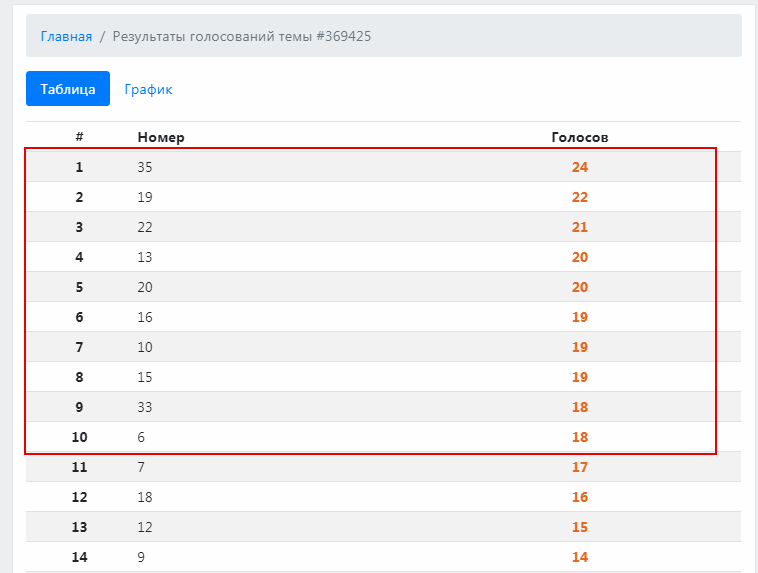Click the # column header
The image size is (758, 573).
click(x=79, y=137)
